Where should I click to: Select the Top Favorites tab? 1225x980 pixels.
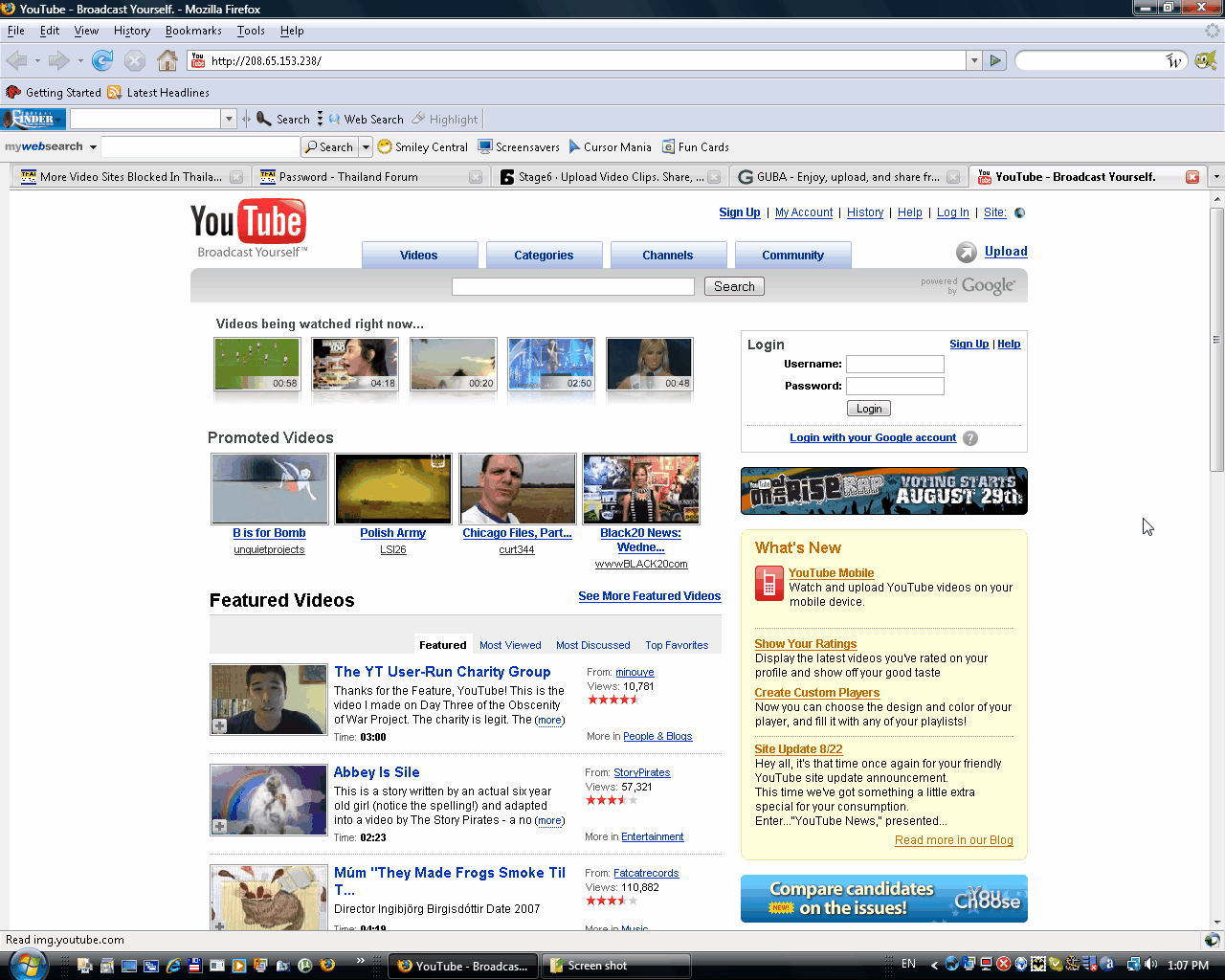point(677,645)
